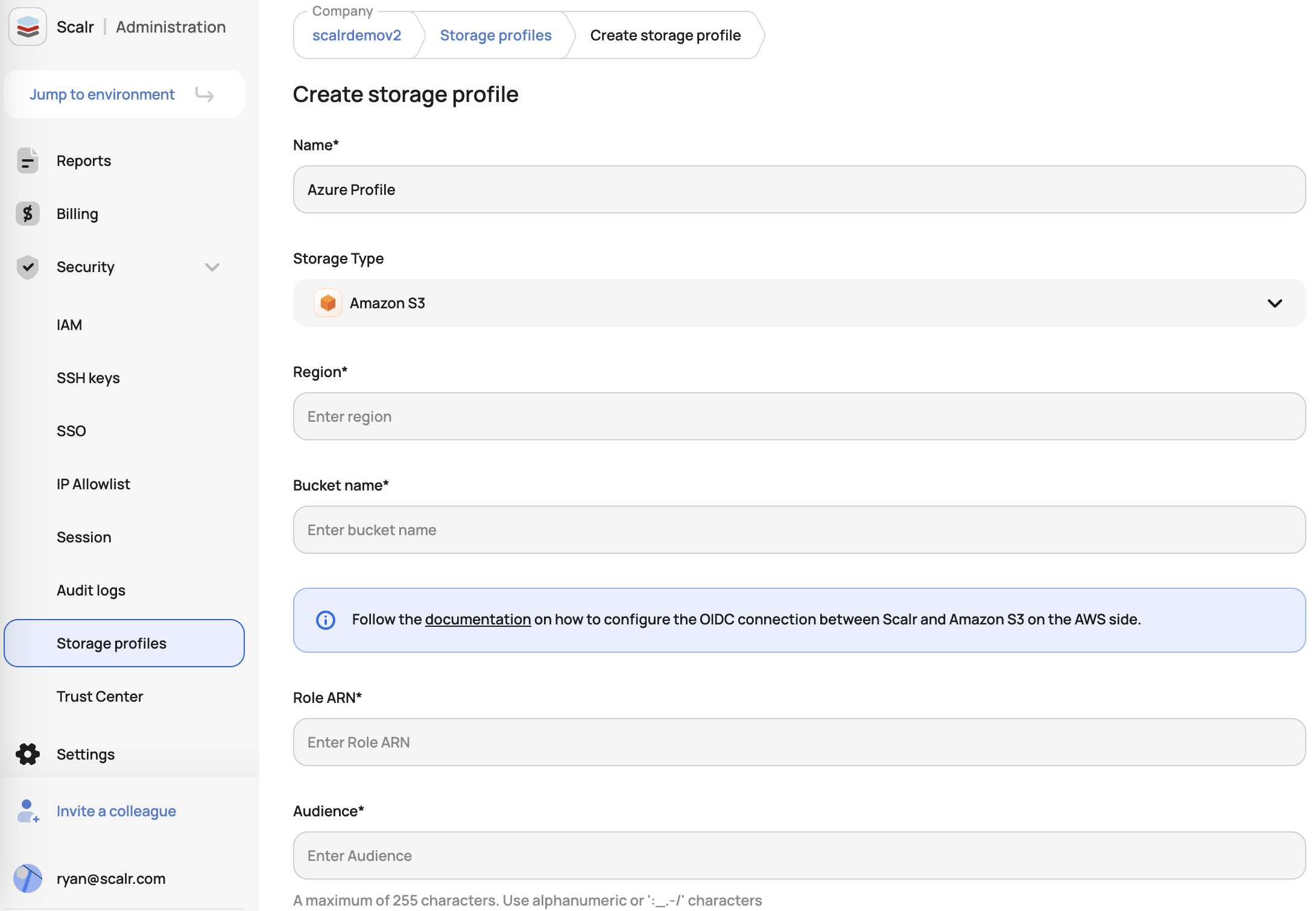Click the Reports document icon
This screenshot has height=911, width=1316.
[x=27, y=161]
